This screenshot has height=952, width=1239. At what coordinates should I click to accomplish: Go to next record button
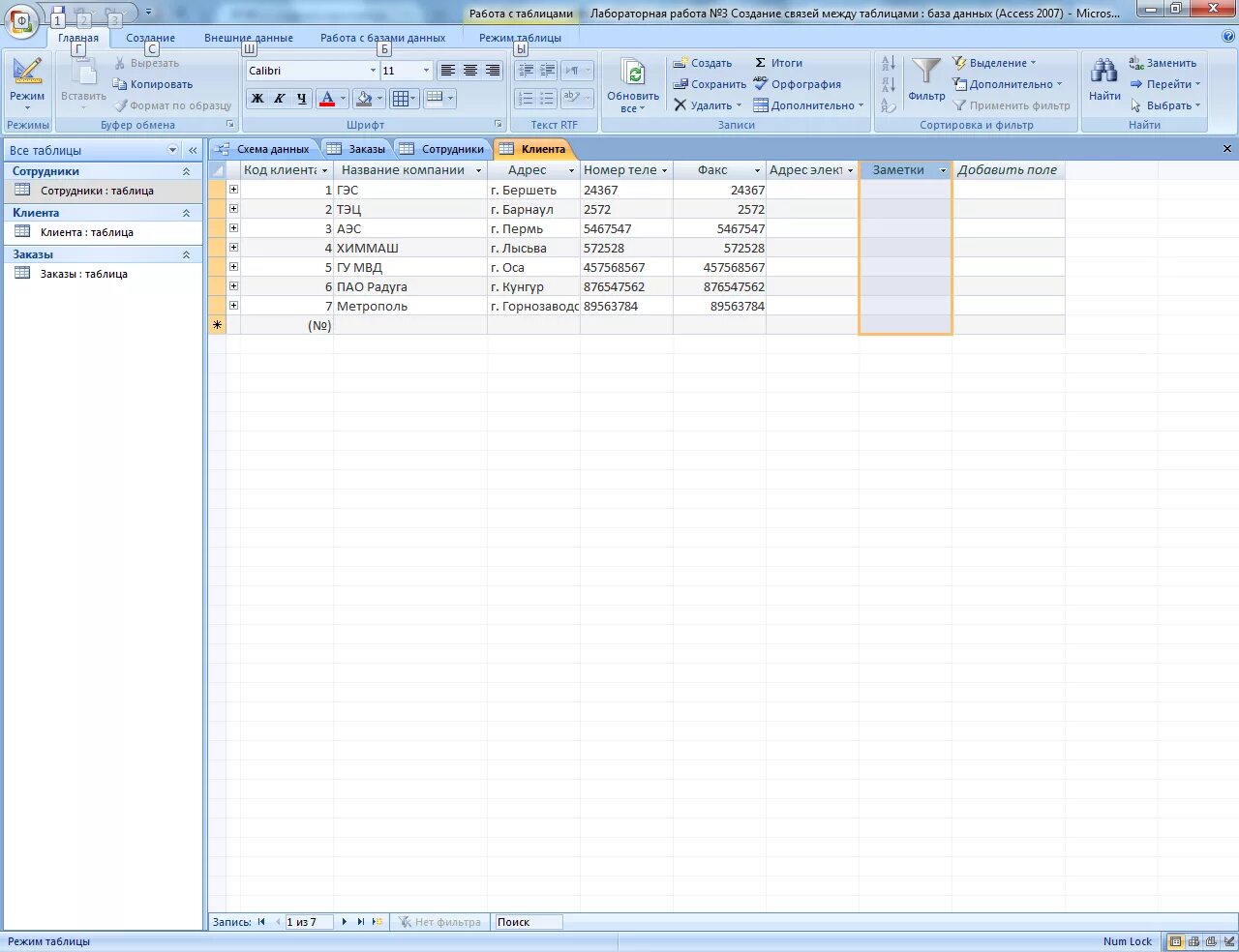(345, 922)
